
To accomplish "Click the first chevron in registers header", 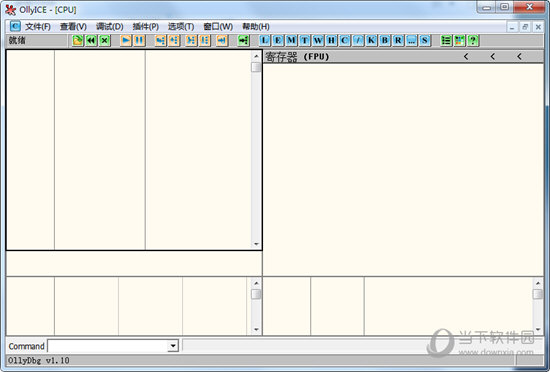I will click(466, 56).
